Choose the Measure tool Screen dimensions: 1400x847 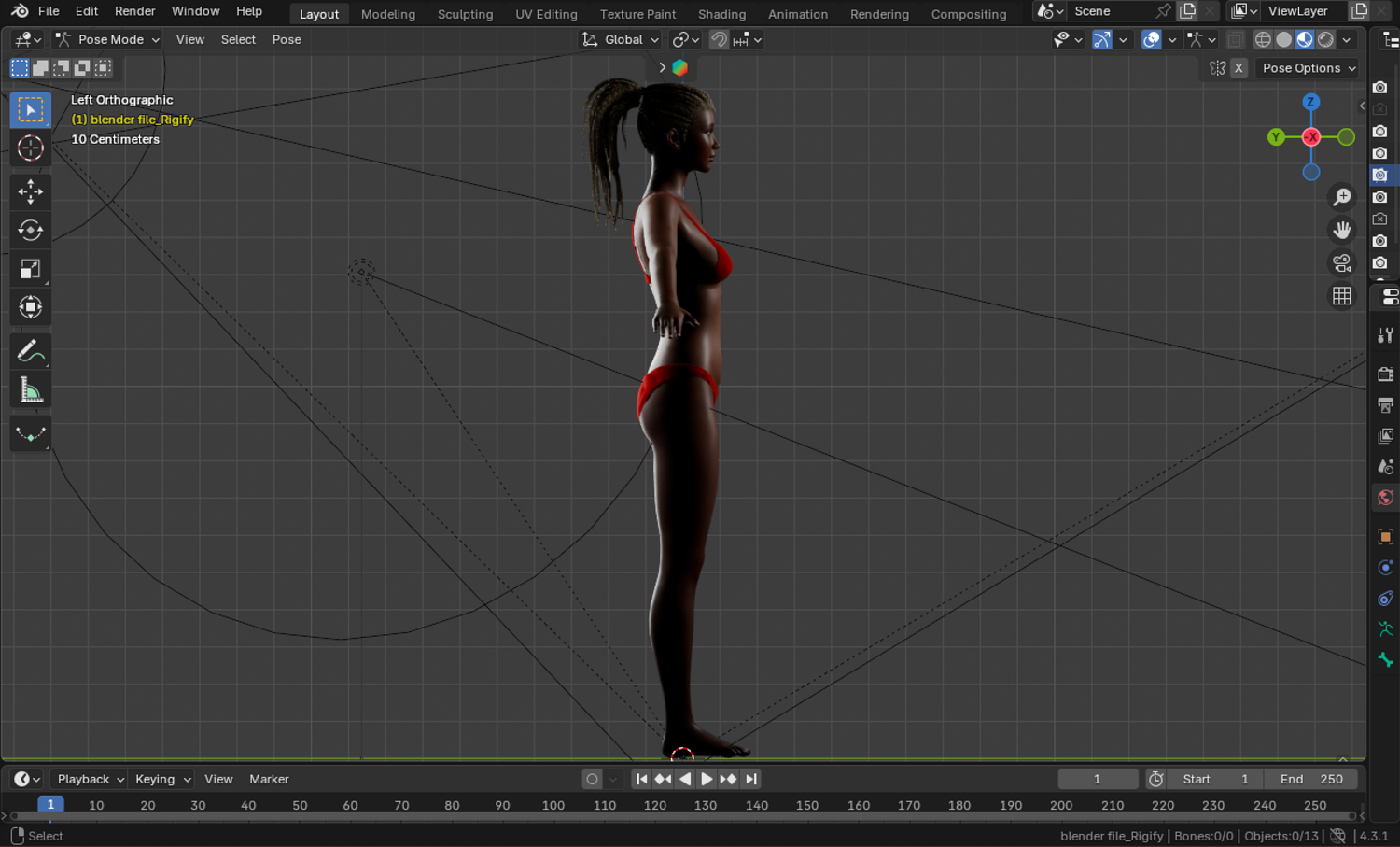click(x=30, y=390)
